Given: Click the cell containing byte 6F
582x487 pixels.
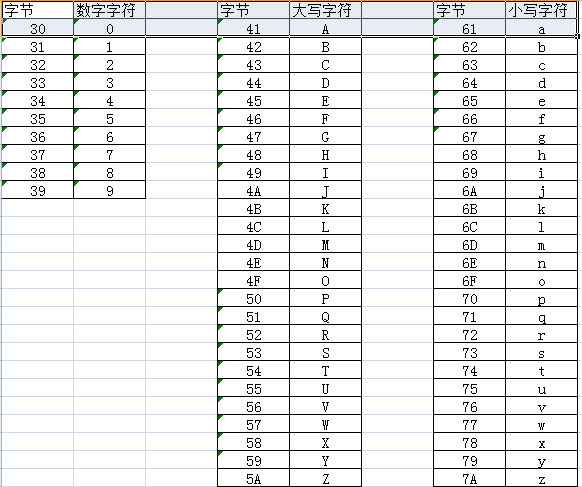Looking at the screenshot, I should click(x=470, y=281).
